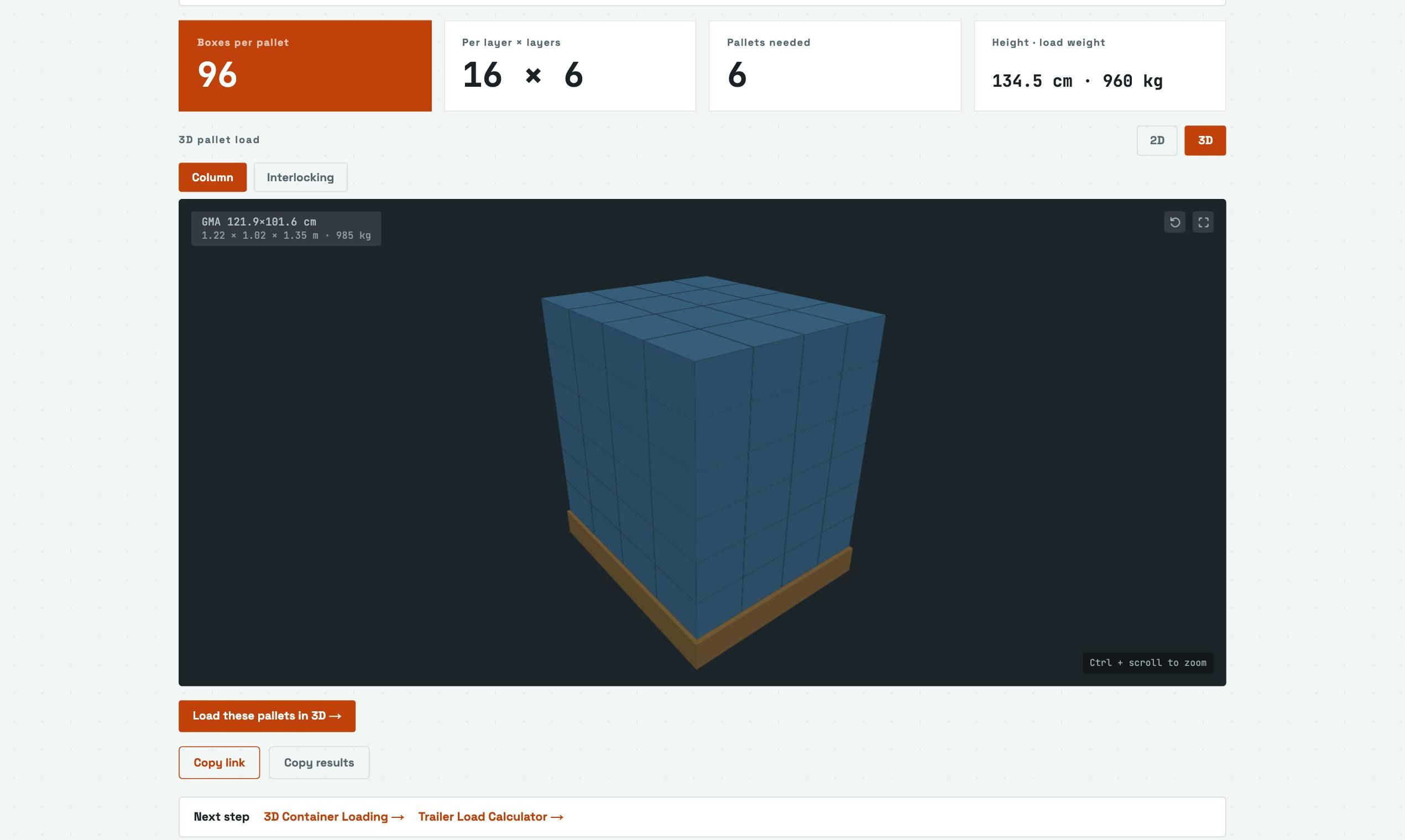Click the 'Pallets needed' label
Screen dimensions: 1405x840
769,43
